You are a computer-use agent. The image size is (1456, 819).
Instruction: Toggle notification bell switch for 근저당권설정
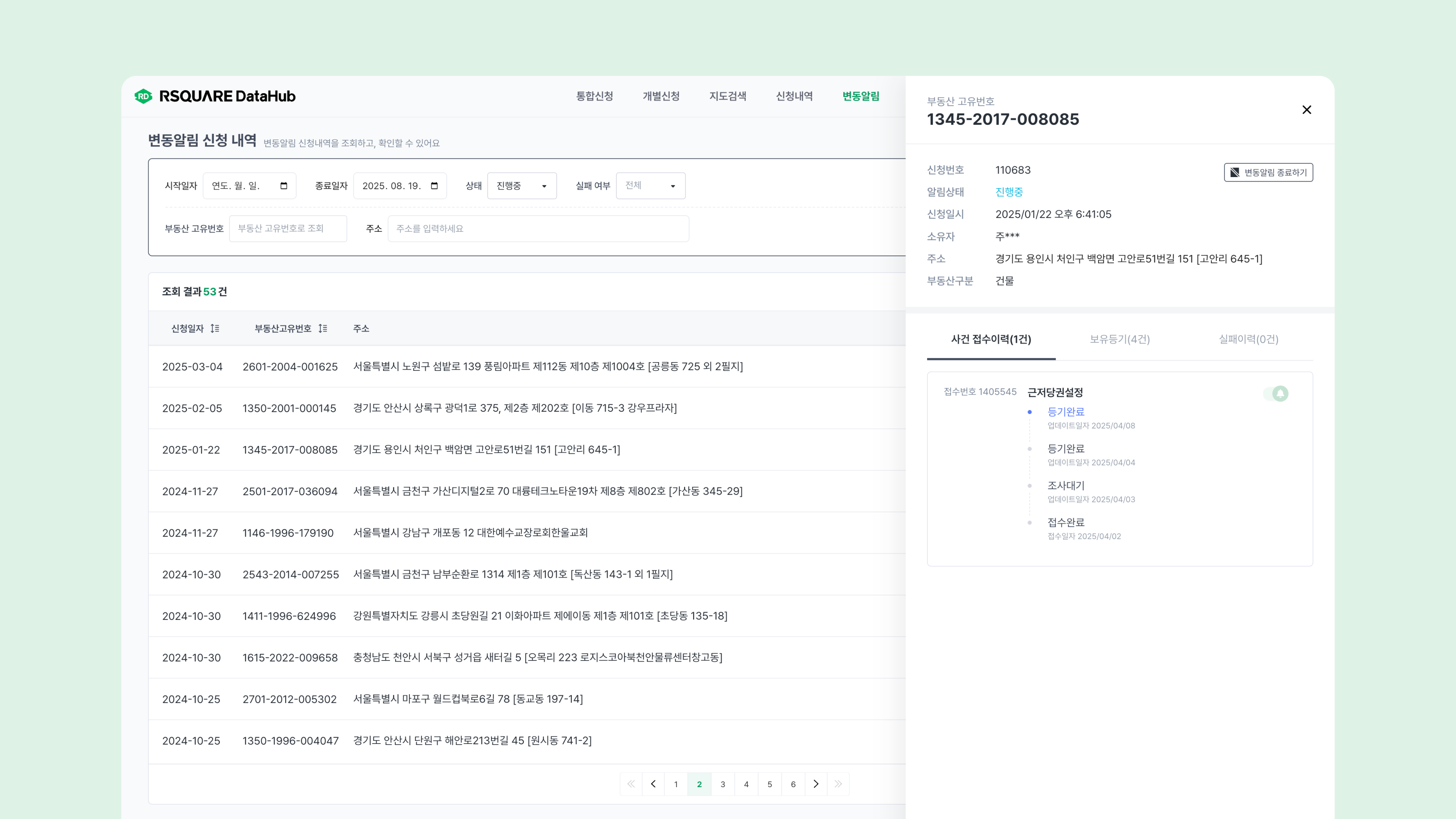1276,394
